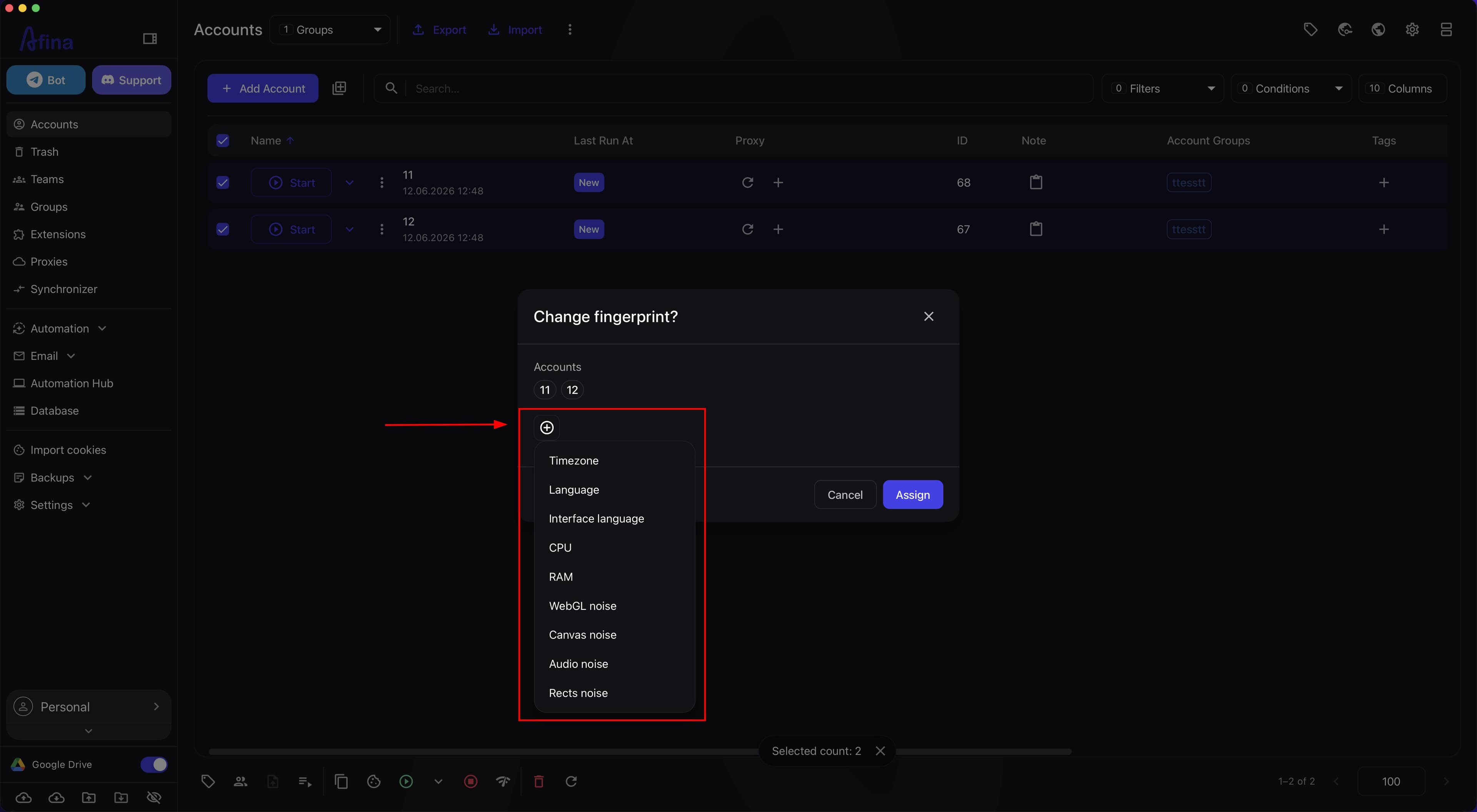This screenshot has height=812, width=1477.
Task: Open the Filters dropdown
Action: point(1163,88)
